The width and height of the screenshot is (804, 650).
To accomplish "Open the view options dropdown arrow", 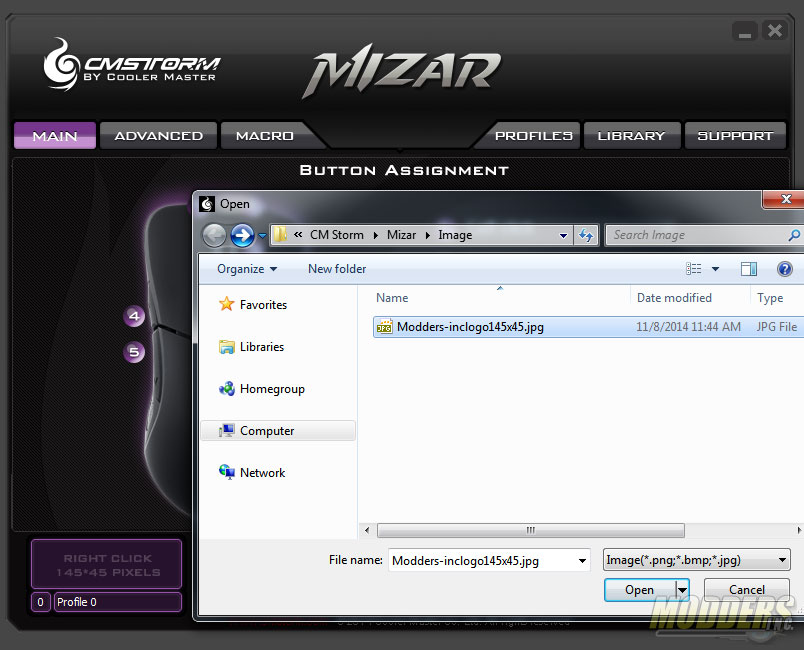I will coord(715,269).
